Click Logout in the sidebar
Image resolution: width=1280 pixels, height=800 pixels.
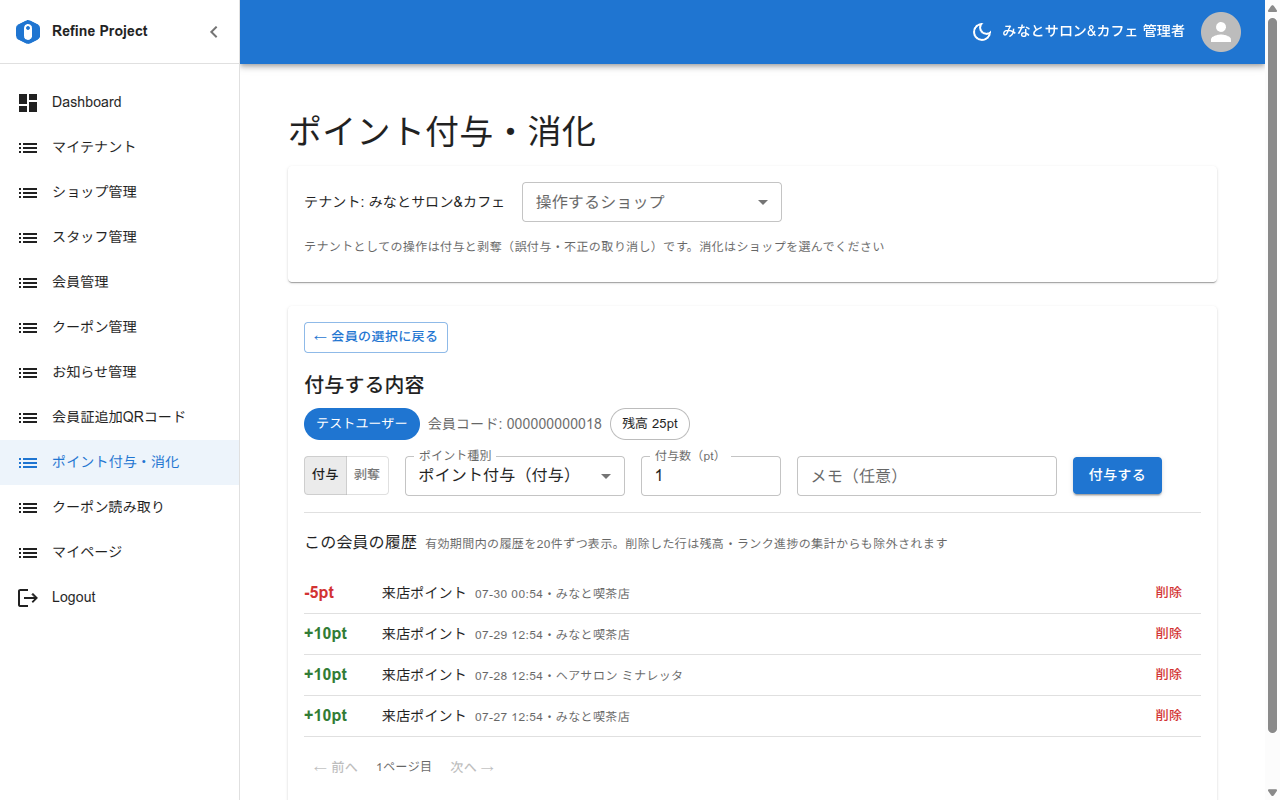(119, 597)
